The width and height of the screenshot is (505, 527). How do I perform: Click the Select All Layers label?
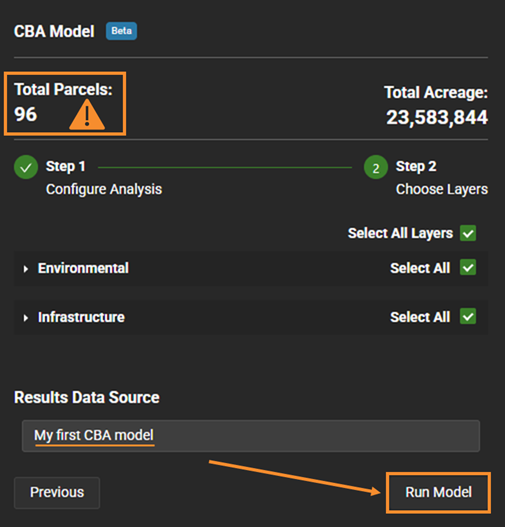400,233
